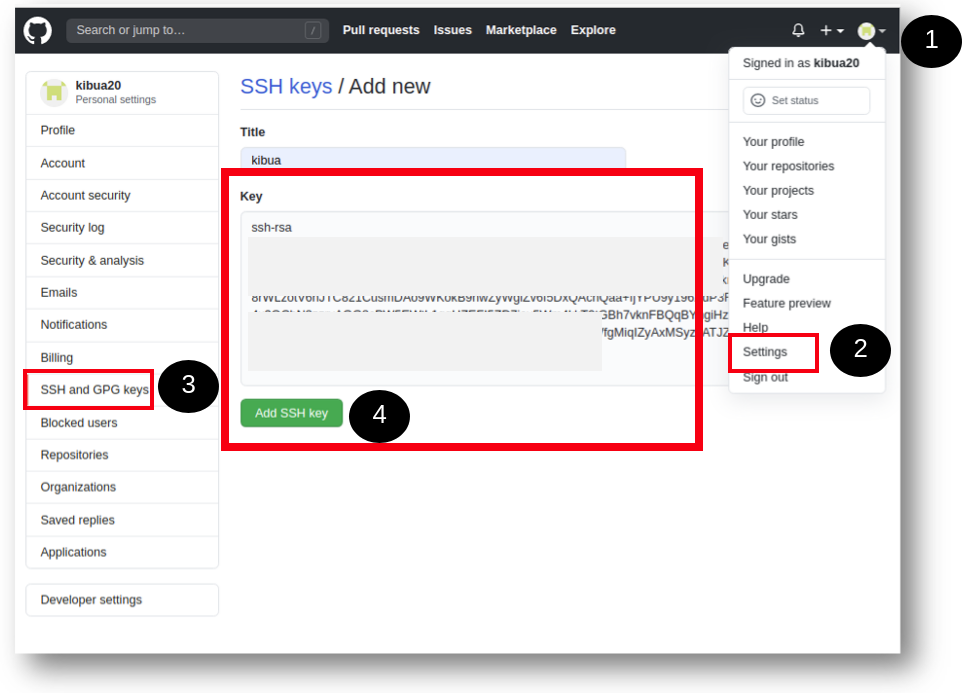This screenshot has width=980, height=693.
Task: Choose Settings in user menu
Action: click(x=765, y=352)
